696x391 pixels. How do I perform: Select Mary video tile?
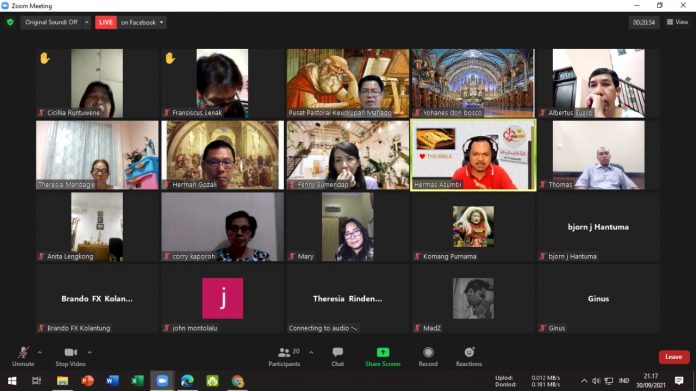348,227
